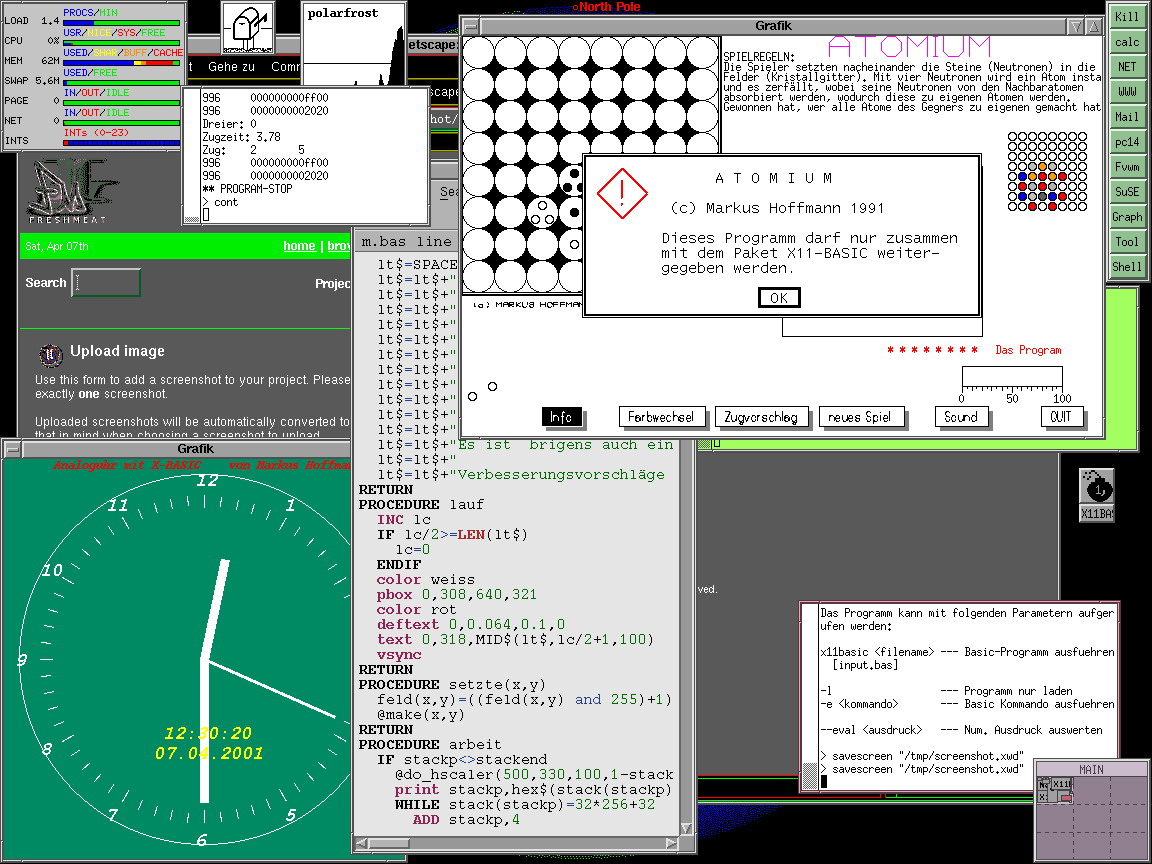
Task: Click the 'color weiss' line in editor
Action: 425,580
